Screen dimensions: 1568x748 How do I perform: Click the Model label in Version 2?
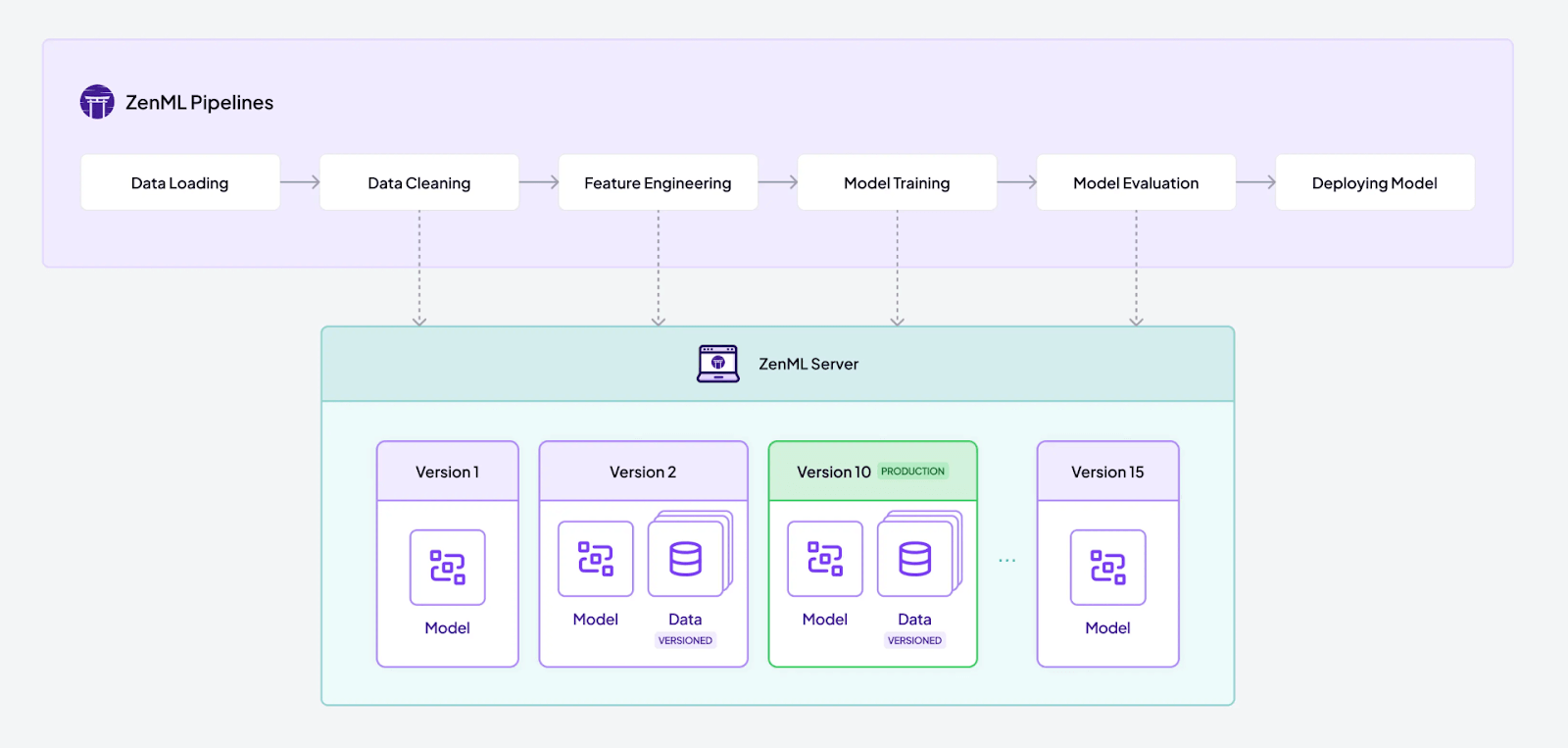pyautogui.click(x=596, y=620)
